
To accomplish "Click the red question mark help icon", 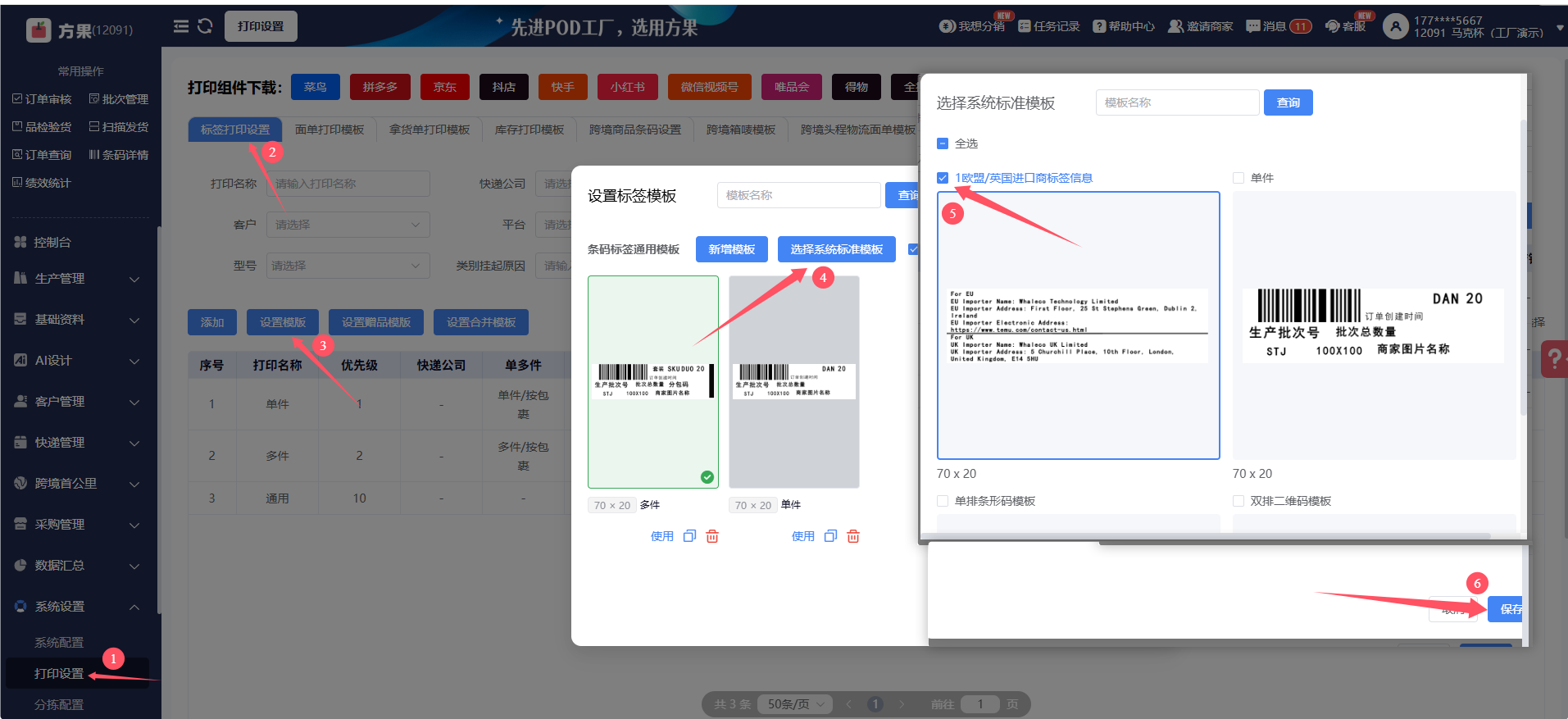I will (1554, 359).
